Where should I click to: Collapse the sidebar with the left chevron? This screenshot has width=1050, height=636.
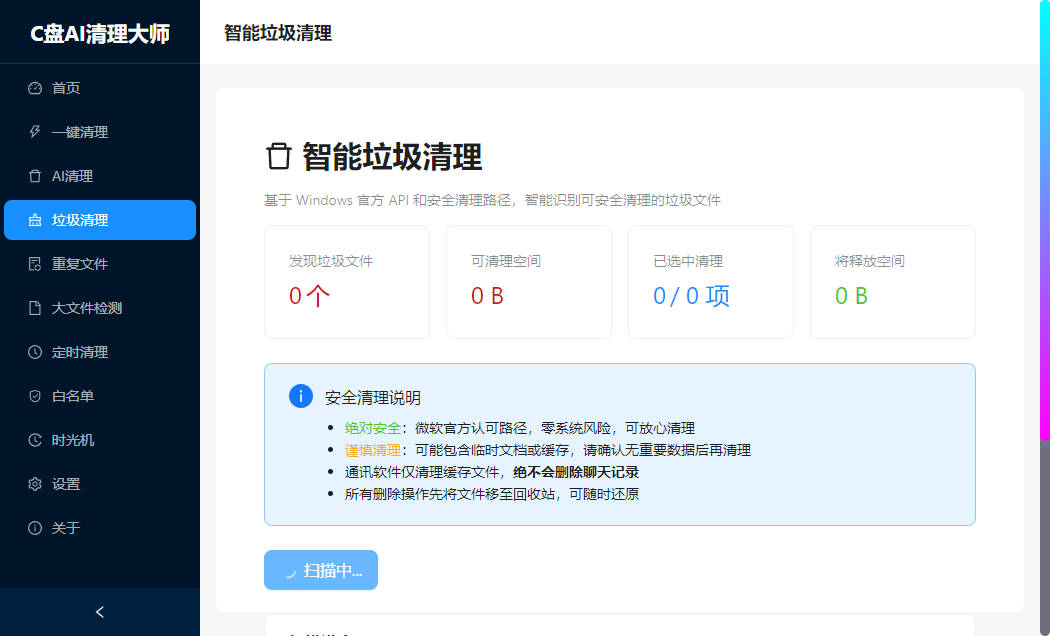(x=99, y=611)
